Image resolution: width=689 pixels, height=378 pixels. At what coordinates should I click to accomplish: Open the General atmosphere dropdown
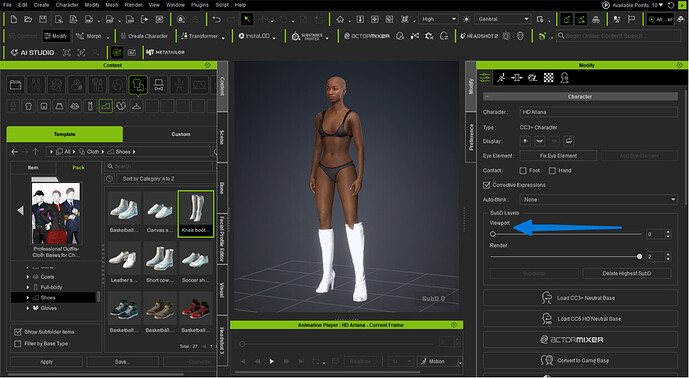[x=503, y=19]
